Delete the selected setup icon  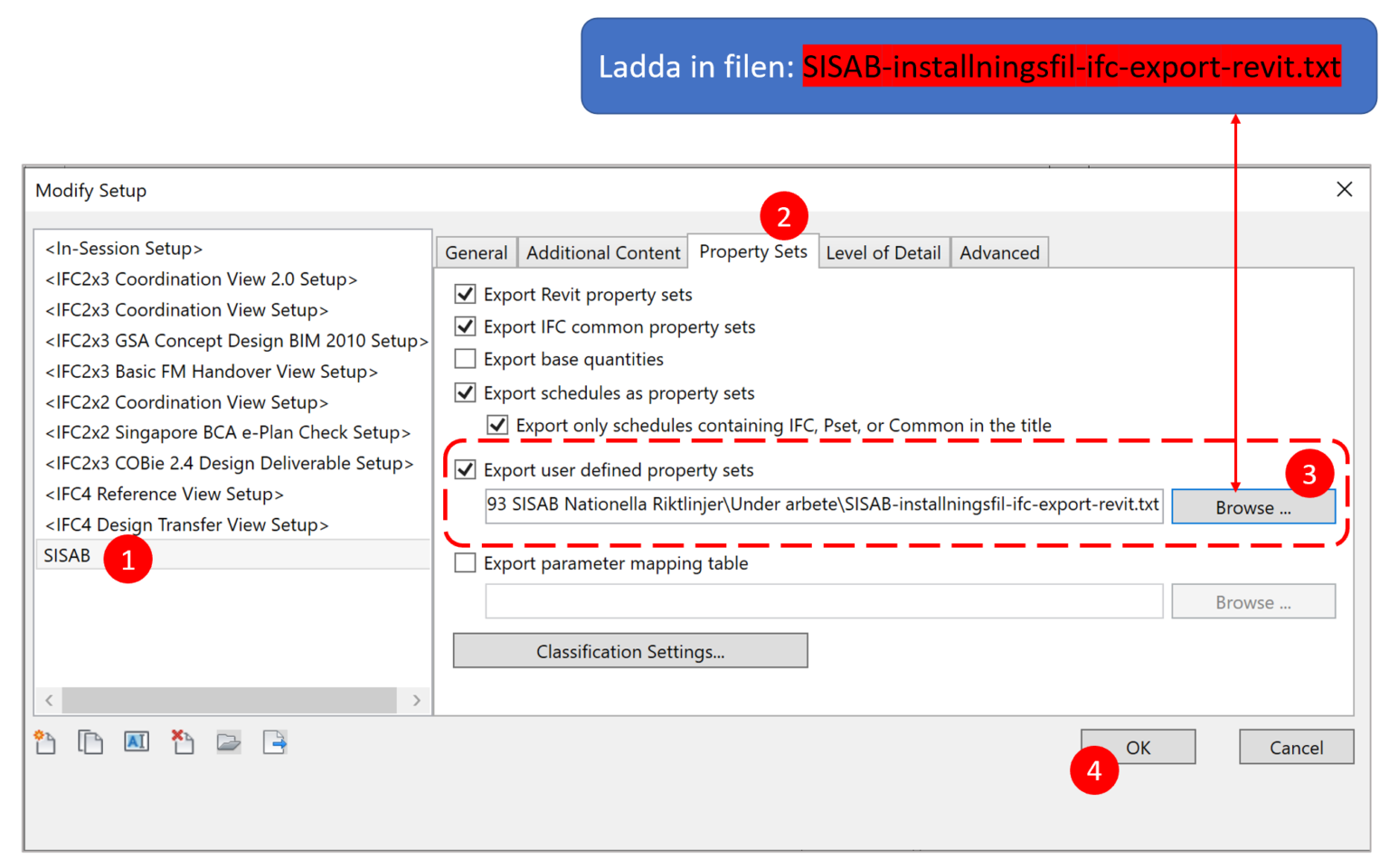coord(183,742)
